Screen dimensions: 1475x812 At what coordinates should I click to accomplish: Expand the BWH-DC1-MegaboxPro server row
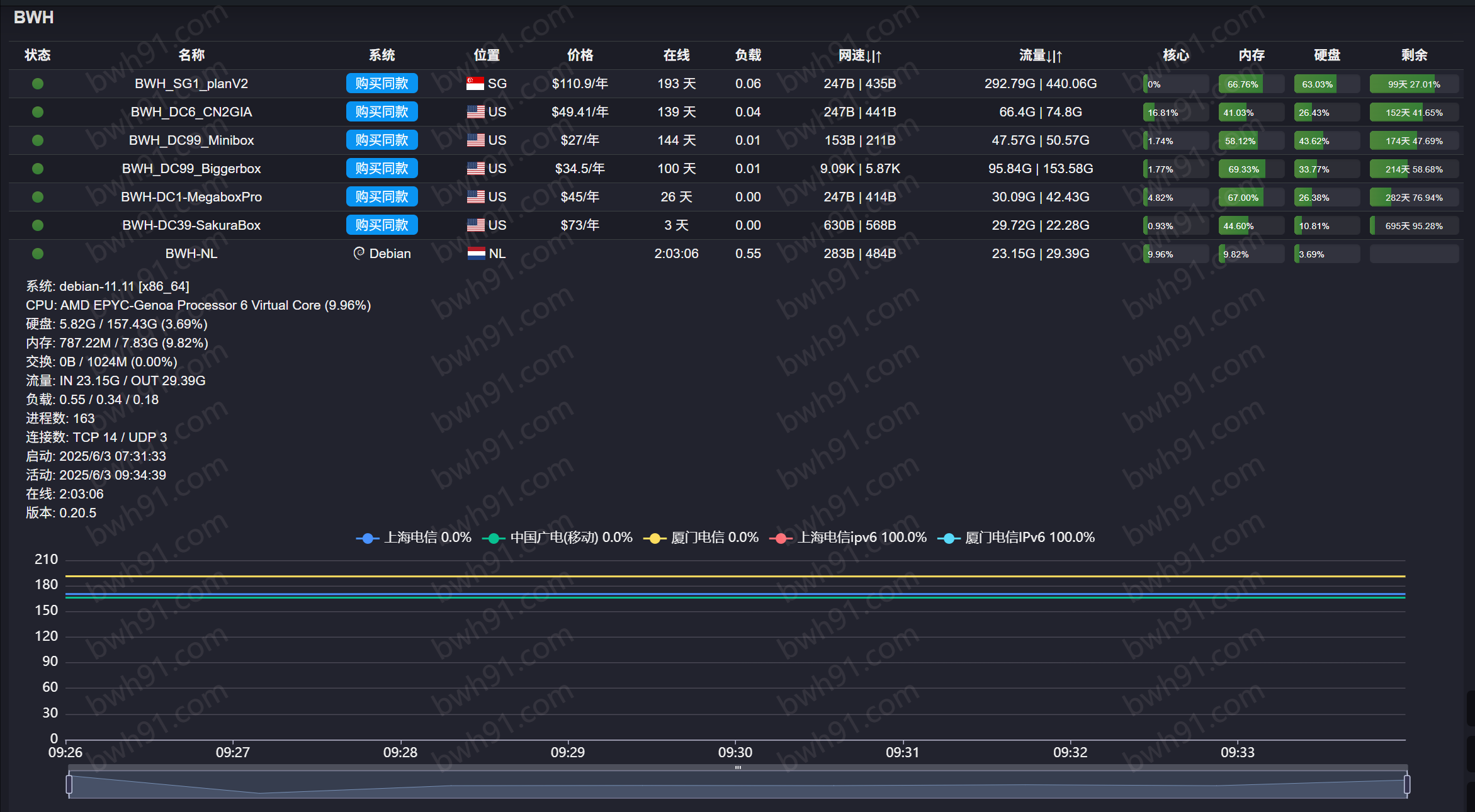pyautogui.click(x=735, y=197)
